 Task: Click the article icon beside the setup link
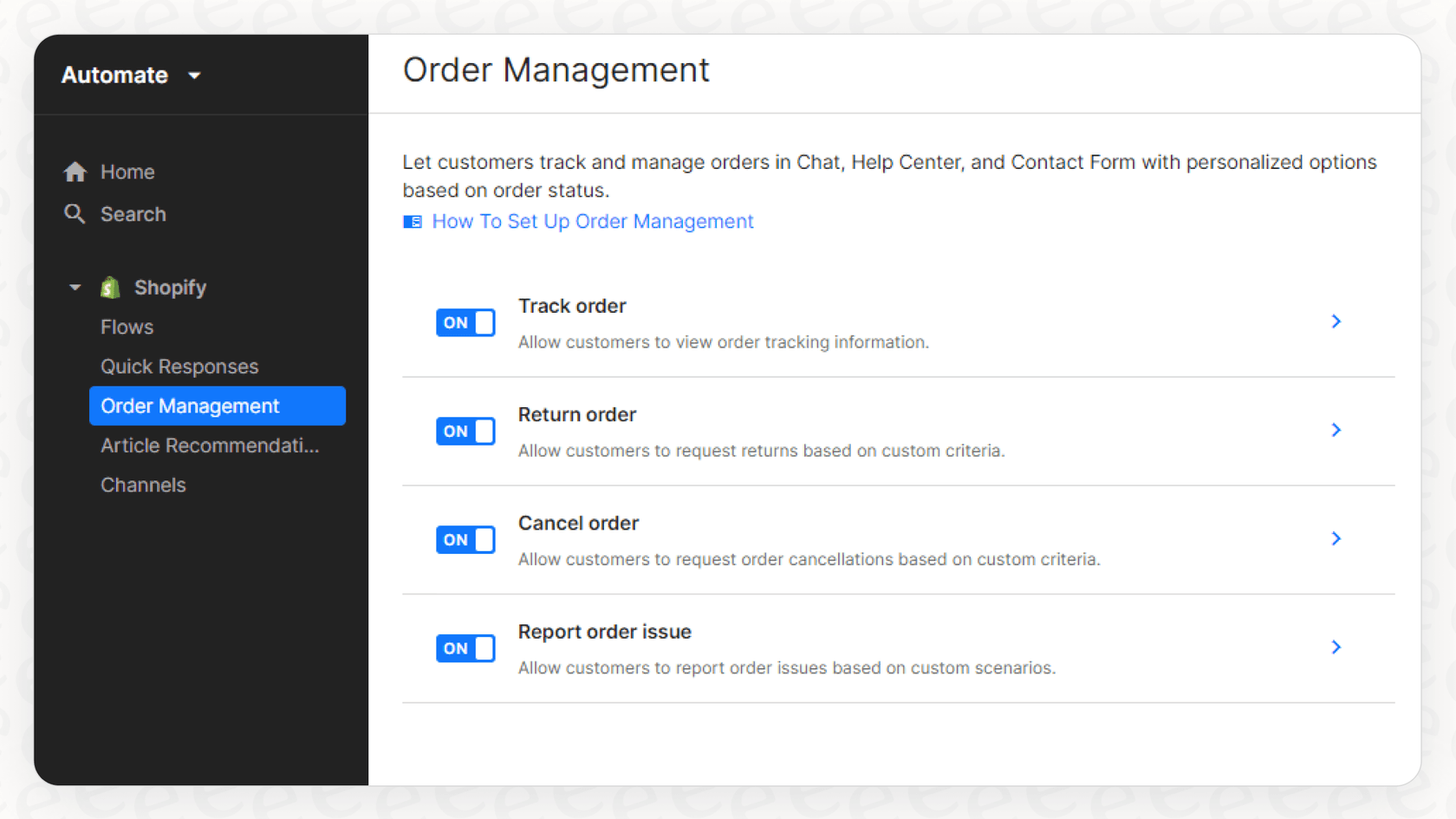point(413,222)
